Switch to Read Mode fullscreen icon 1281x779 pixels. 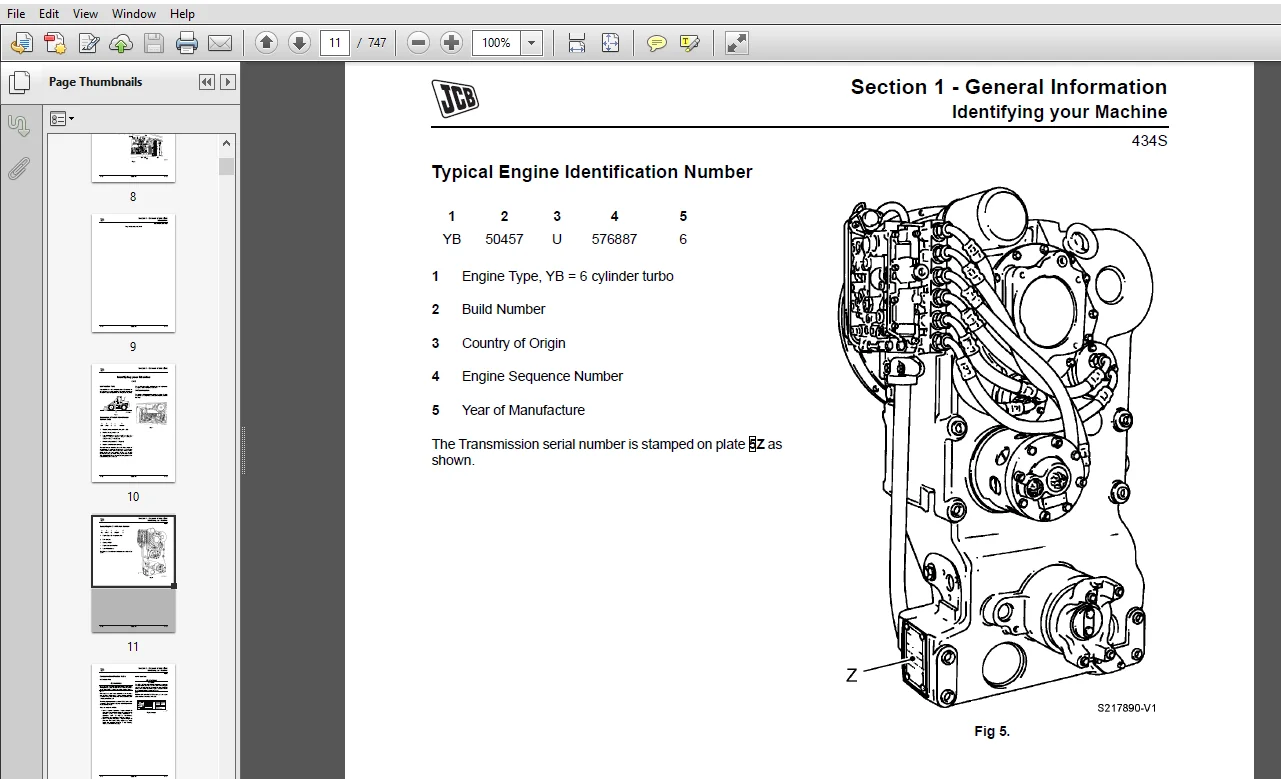pyautogui.click(x=736, y=43)
